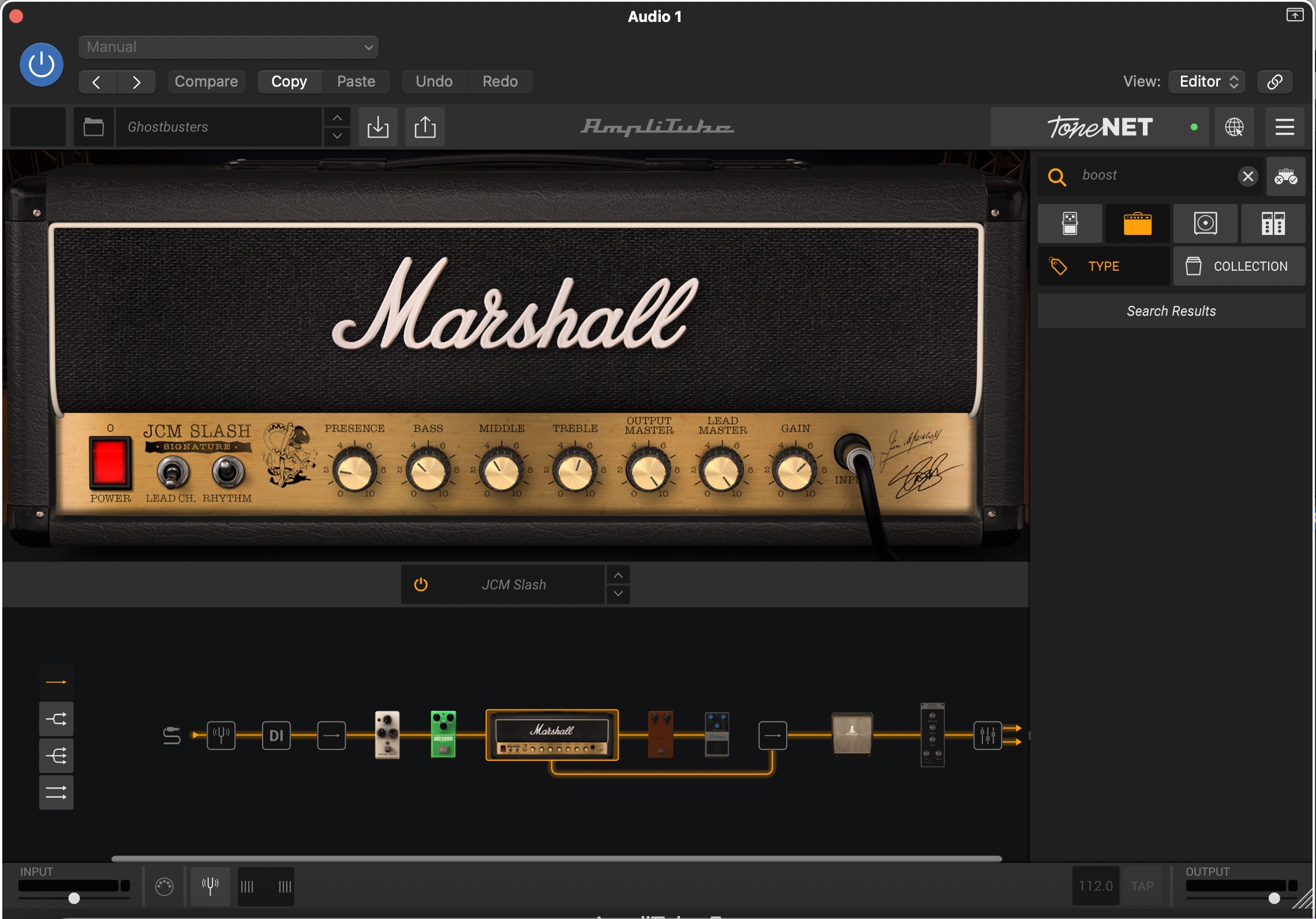1316x919 pixels.
Task: Select next amp model with down chevron
Action: [x=618, y=594]
